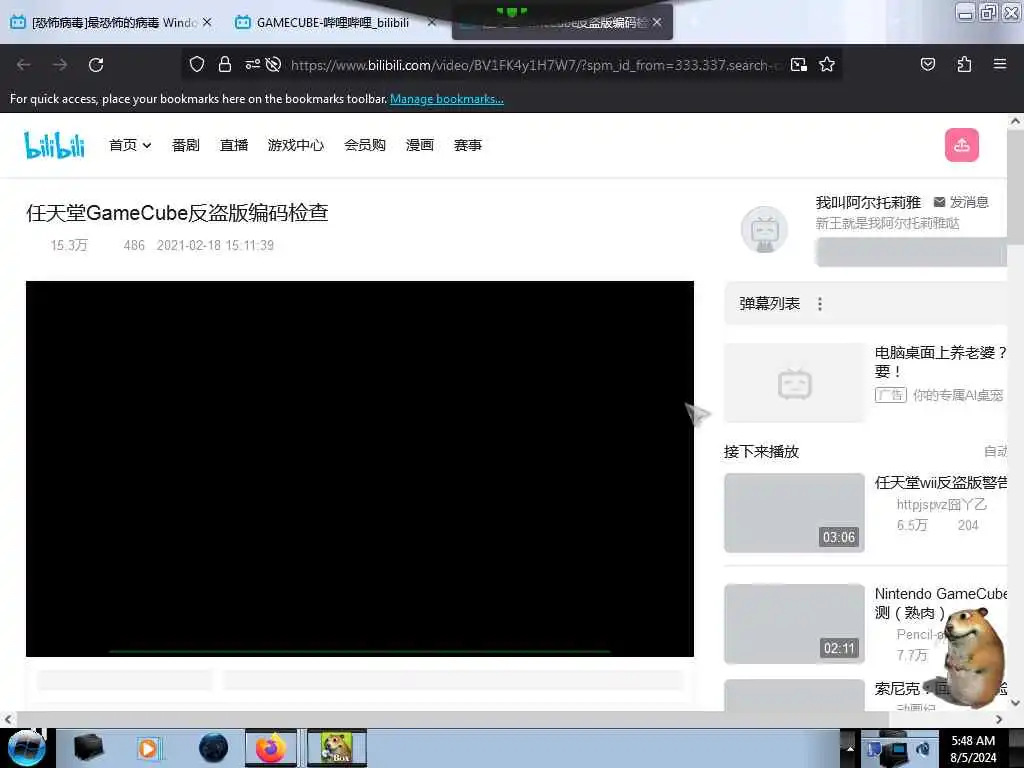1024x768 pixels.
Task: Click the site lock padlock icon
Action: point(225,64)
